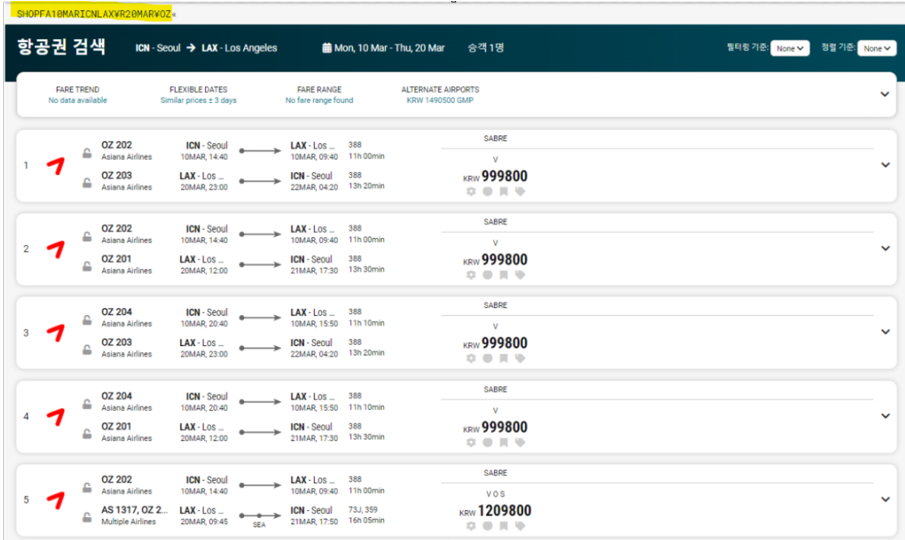Click OZ 204 flight number in result 4
Viewport: 905px width, 540px height.
116,396
